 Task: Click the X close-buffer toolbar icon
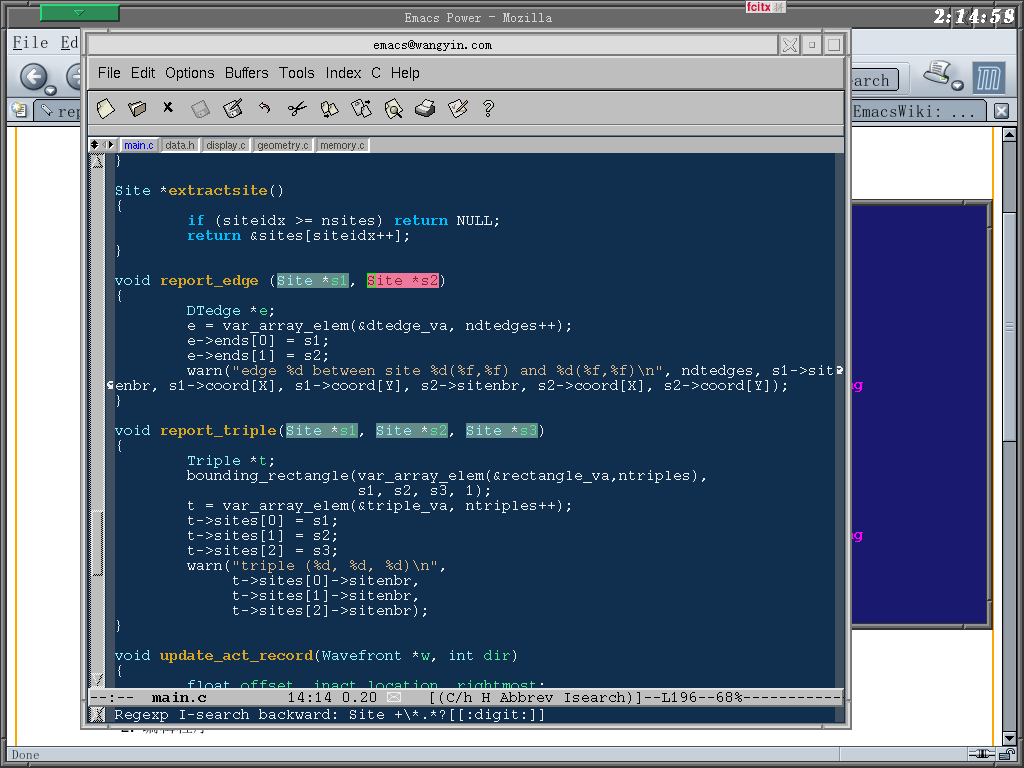click(168, 107)
